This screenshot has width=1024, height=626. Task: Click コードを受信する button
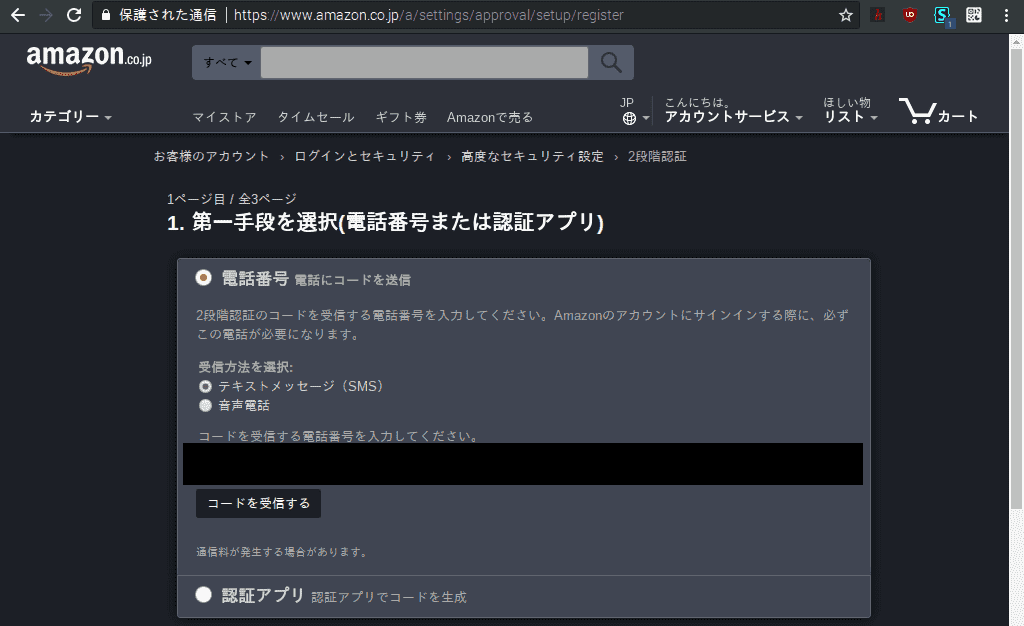[259, 503]
